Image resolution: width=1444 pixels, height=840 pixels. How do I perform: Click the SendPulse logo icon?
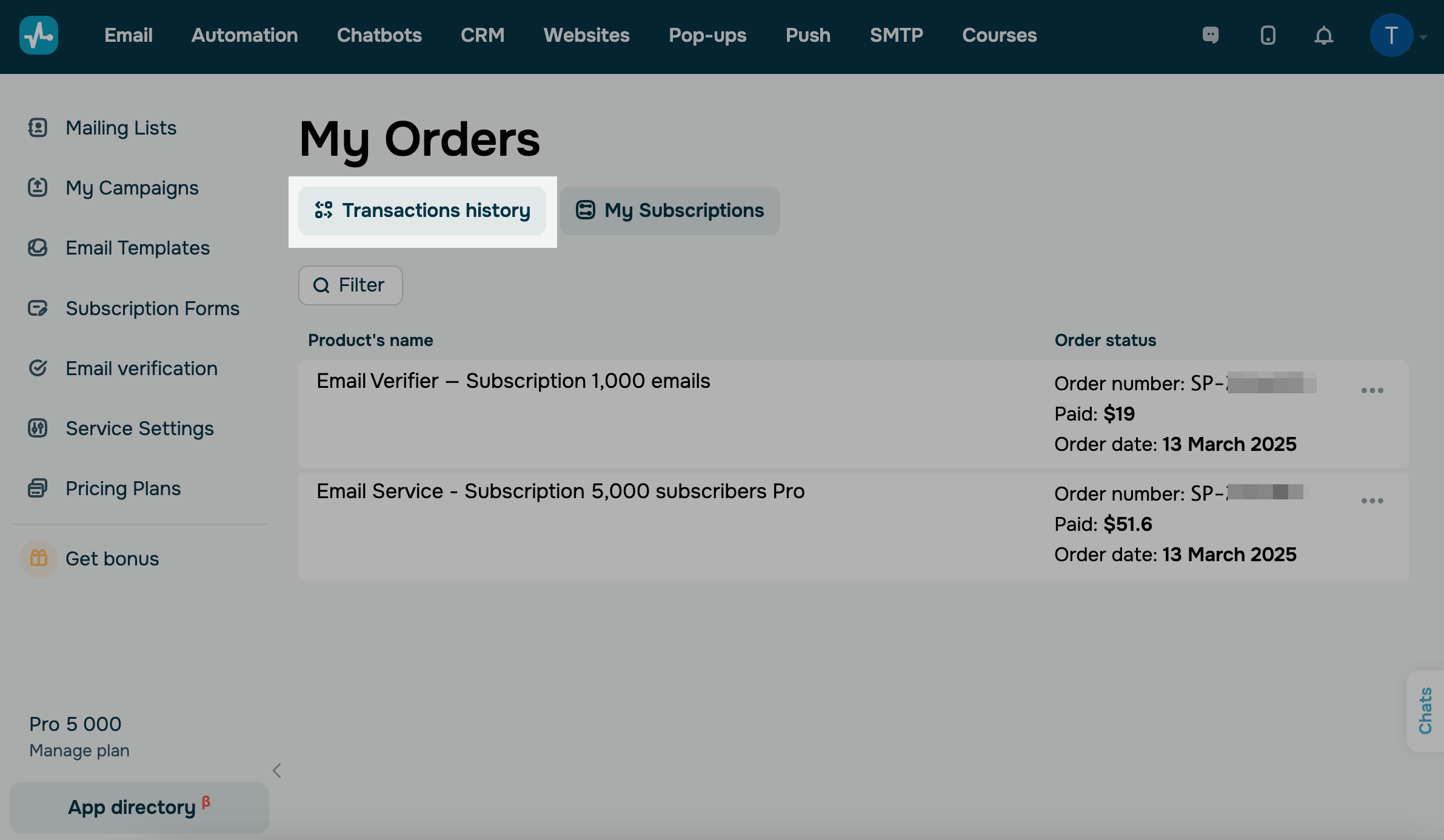tap(38, 35)
